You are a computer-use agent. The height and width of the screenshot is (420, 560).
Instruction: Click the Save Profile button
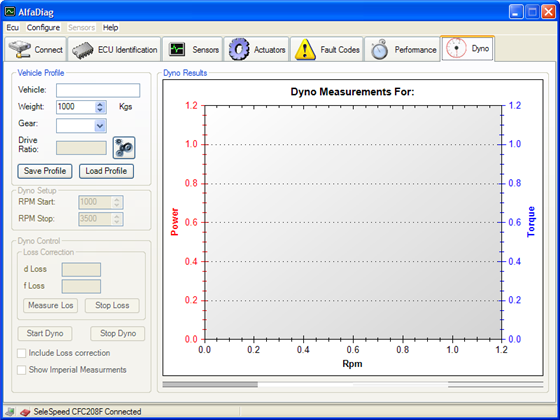pos(45,171)
